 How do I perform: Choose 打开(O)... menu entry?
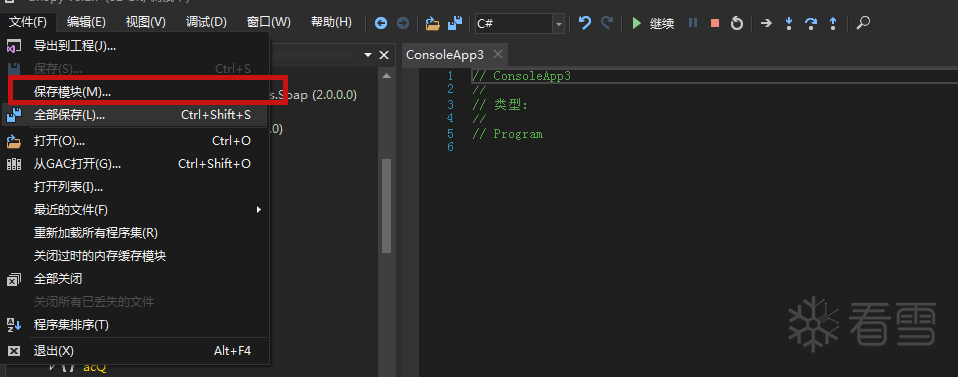pyautogui.click(x=135, y=141)
